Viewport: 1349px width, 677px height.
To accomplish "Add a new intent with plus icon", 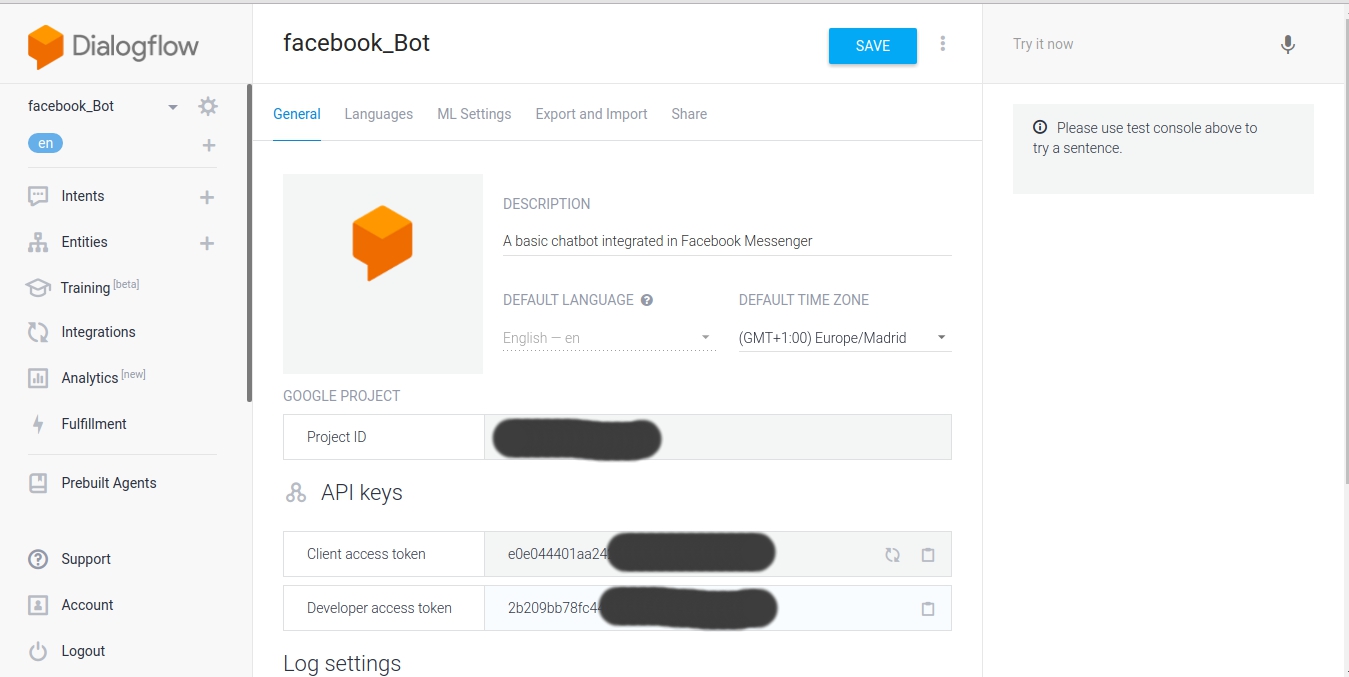I will point(207,197).
